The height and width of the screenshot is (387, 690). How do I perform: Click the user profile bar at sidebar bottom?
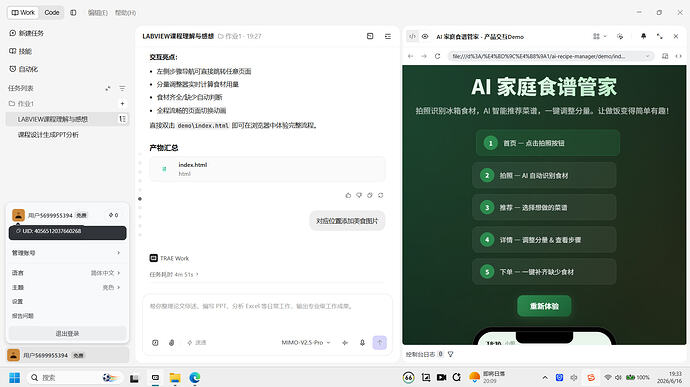click(67, 355)
